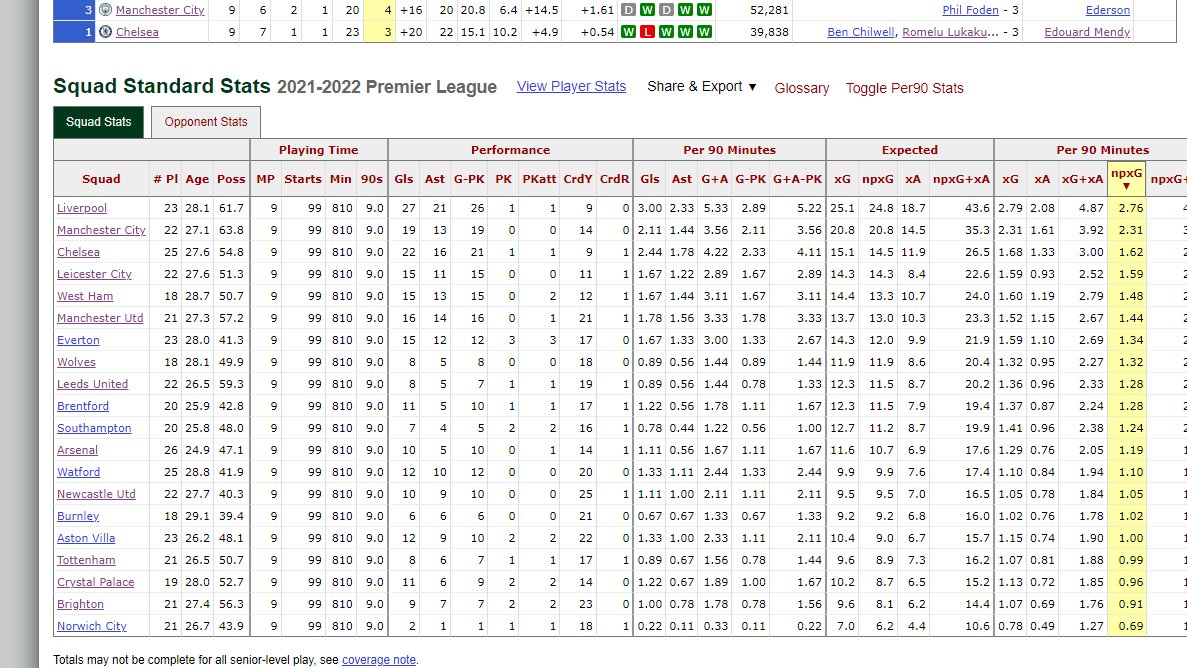
Task: Open the Burnley squad link
Action: click(78, 516)
